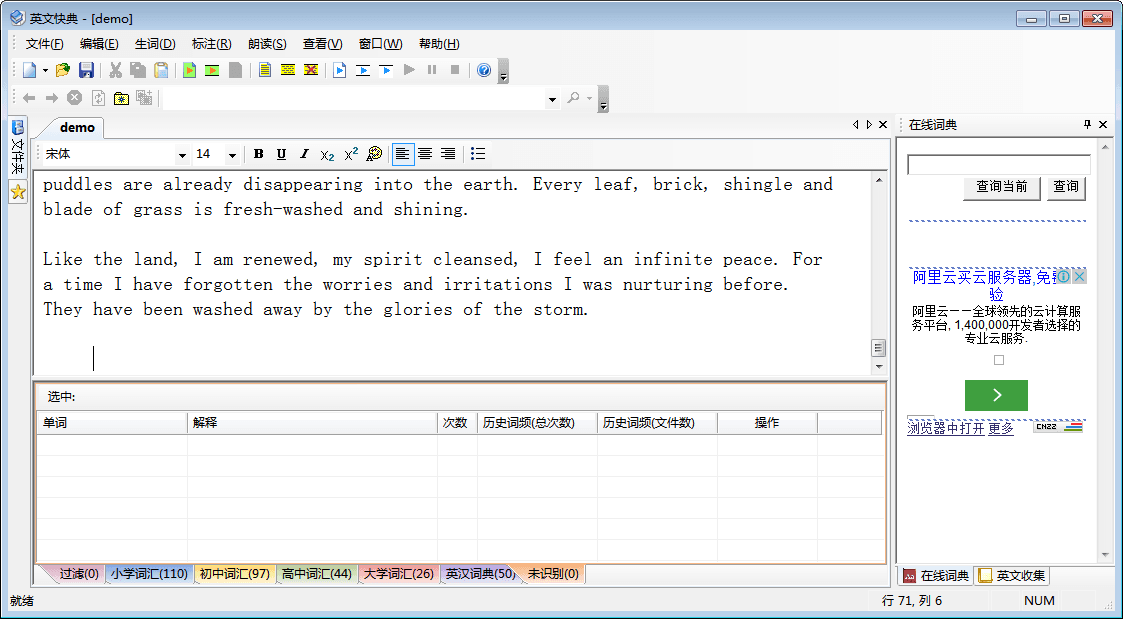The image size is (1123, 619).
Task: Apply superscript formatting
Action: point(351,154)
